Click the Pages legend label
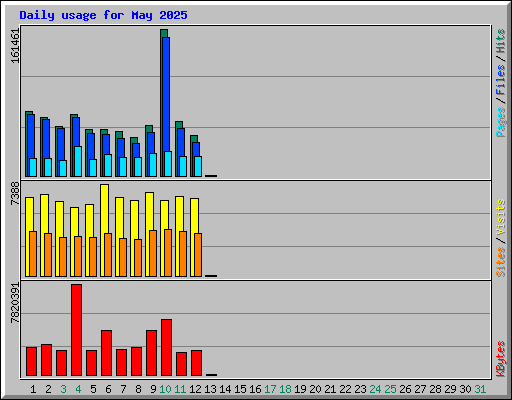The height and width of the screenshot is (400, 512). pos(500,122)
